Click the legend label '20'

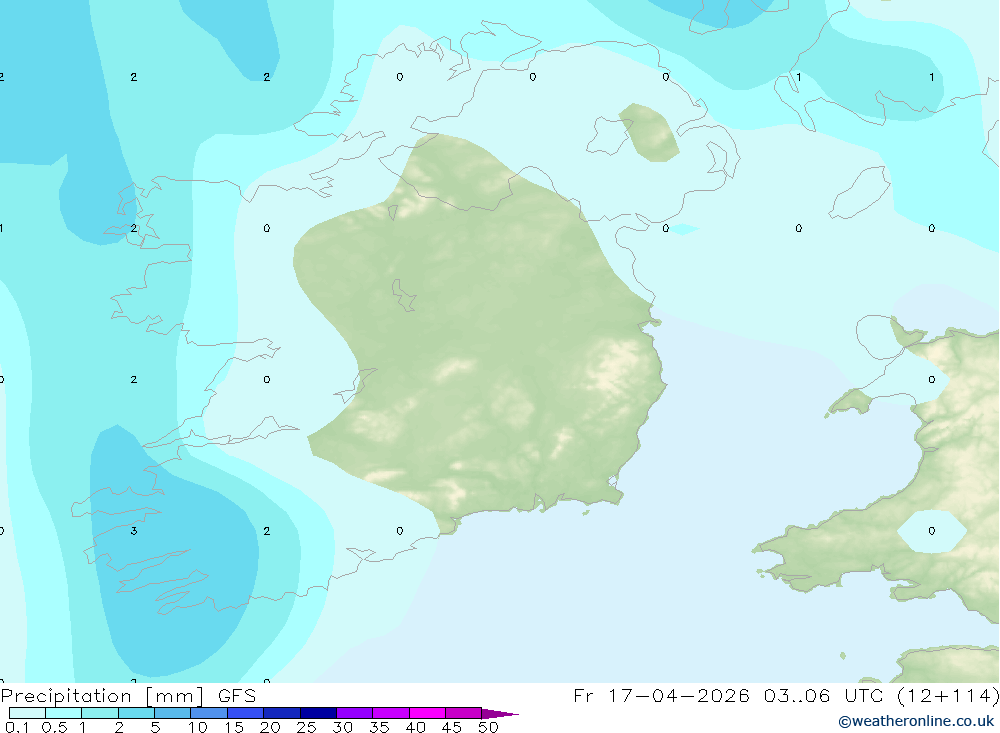click(x=270, y=727)
